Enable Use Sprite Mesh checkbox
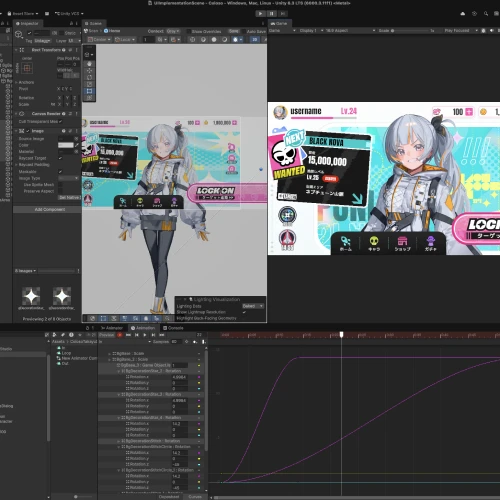The height and width of the screenshot is (500, 500). [x=60, y=185]
